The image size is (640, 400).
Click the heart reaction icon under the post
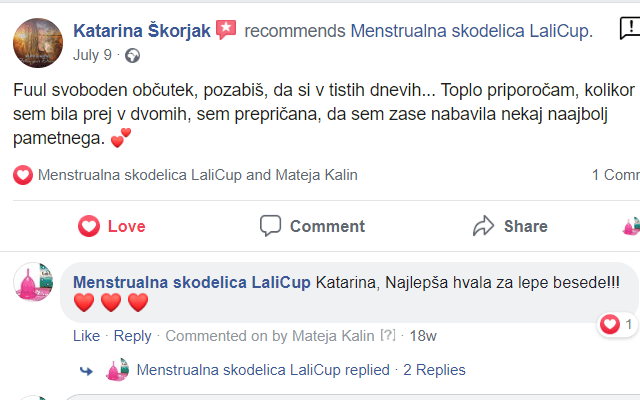pyautogui.click(x=23, y=175)
